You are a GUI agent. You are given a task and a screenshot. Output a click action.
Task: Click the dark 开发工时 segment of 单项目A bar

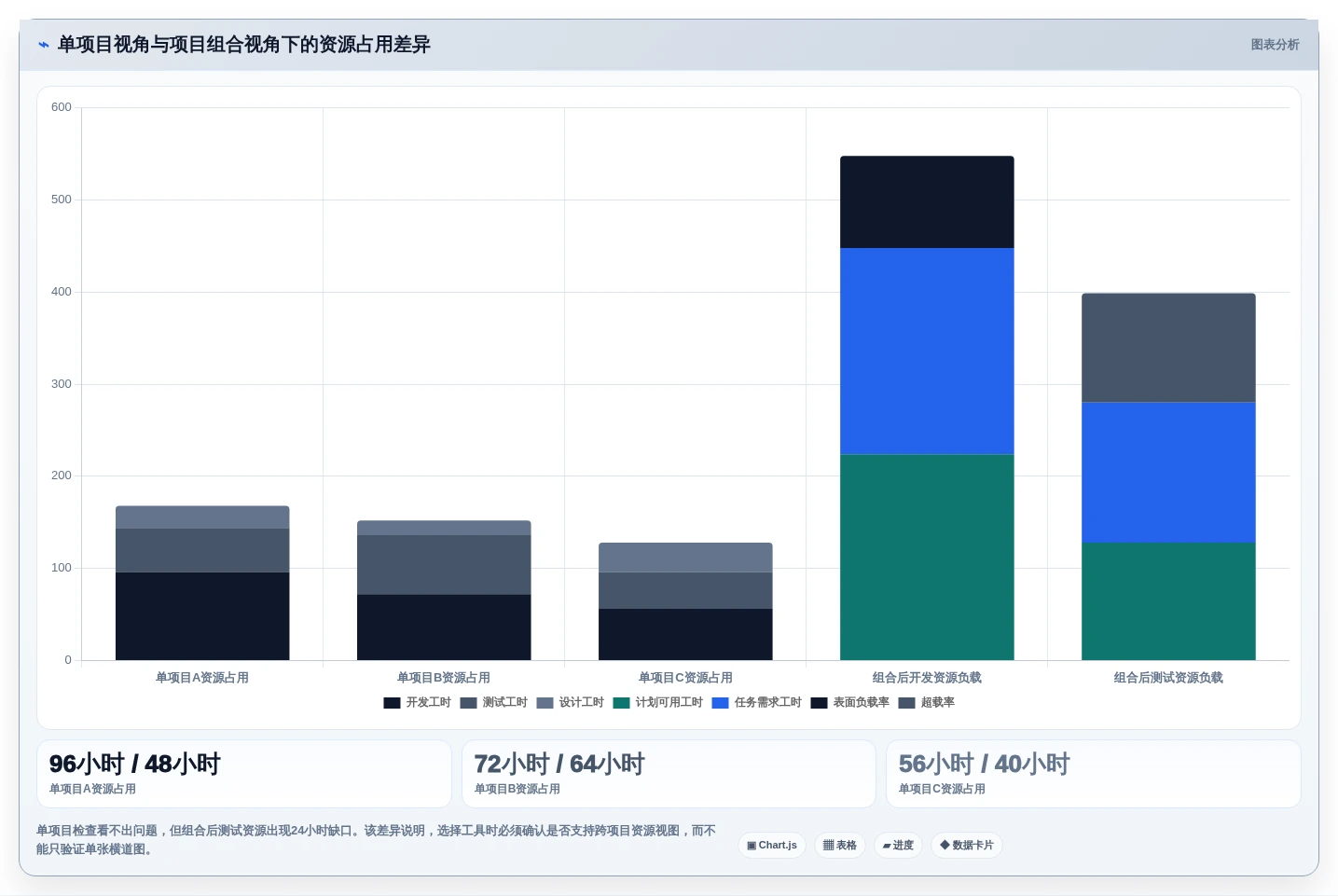(202, 616)
